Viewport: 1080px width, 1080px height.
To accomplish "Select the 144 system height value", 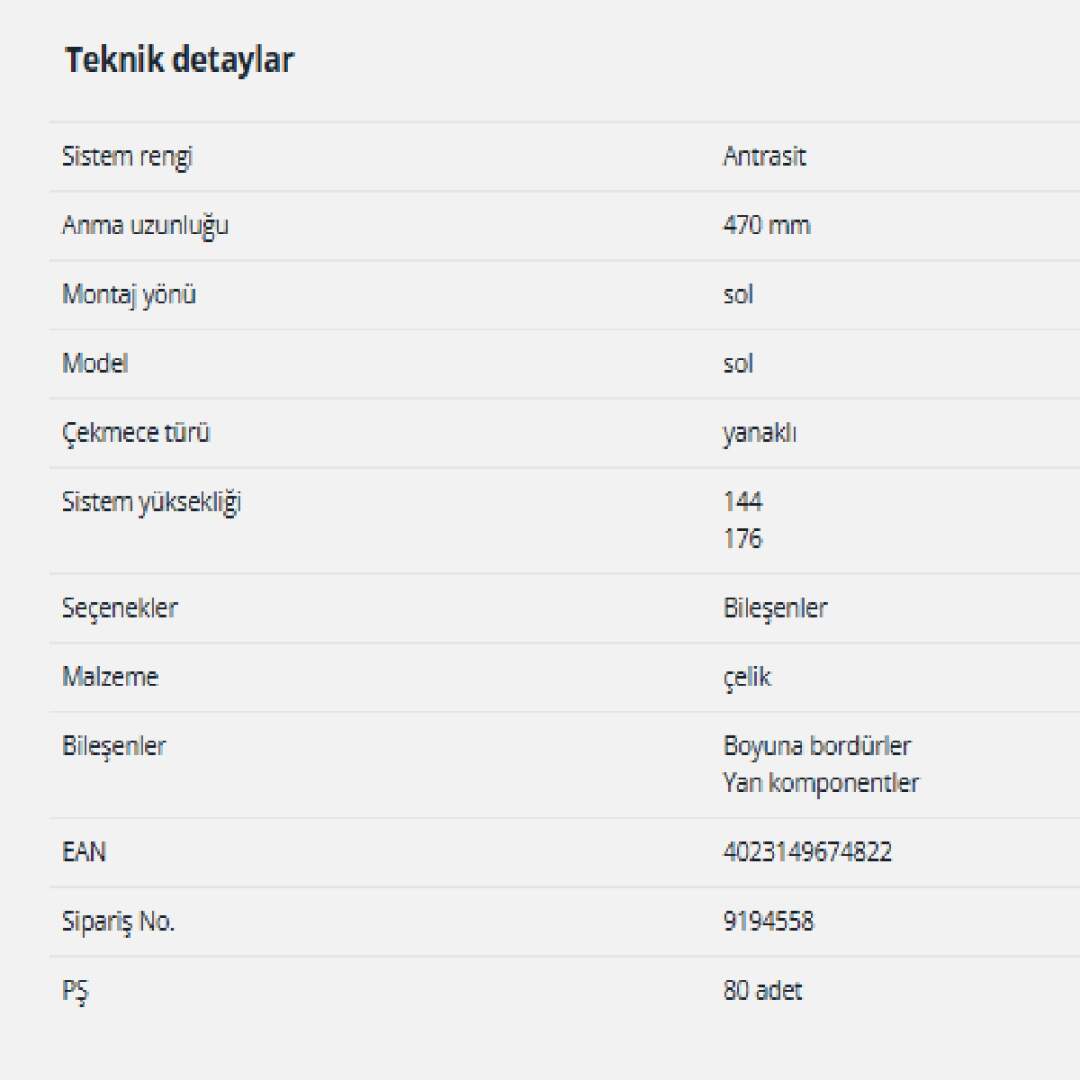I will [742, 502].
